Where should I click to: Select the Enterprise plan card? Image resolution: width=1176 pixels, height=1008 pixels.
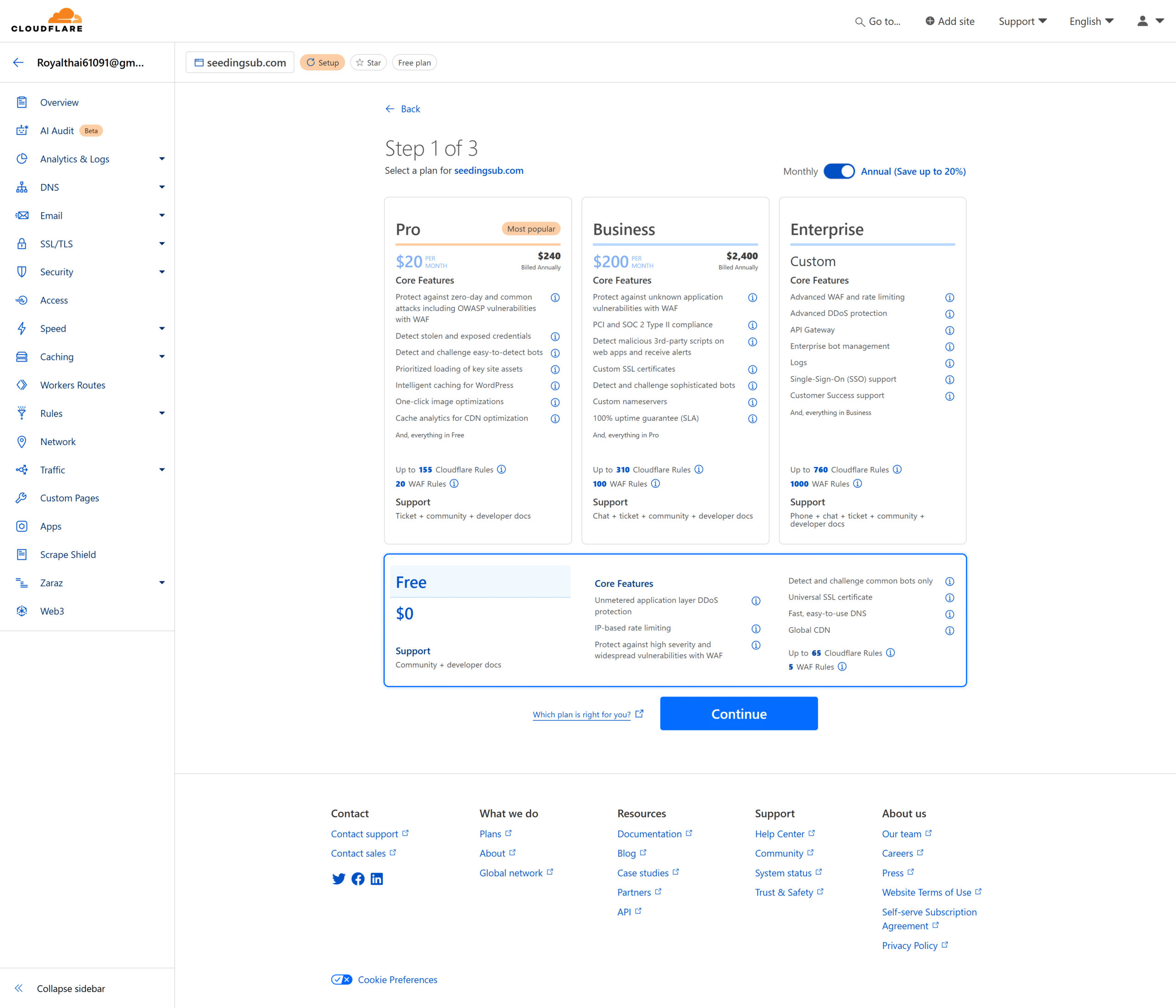(872, 371)
